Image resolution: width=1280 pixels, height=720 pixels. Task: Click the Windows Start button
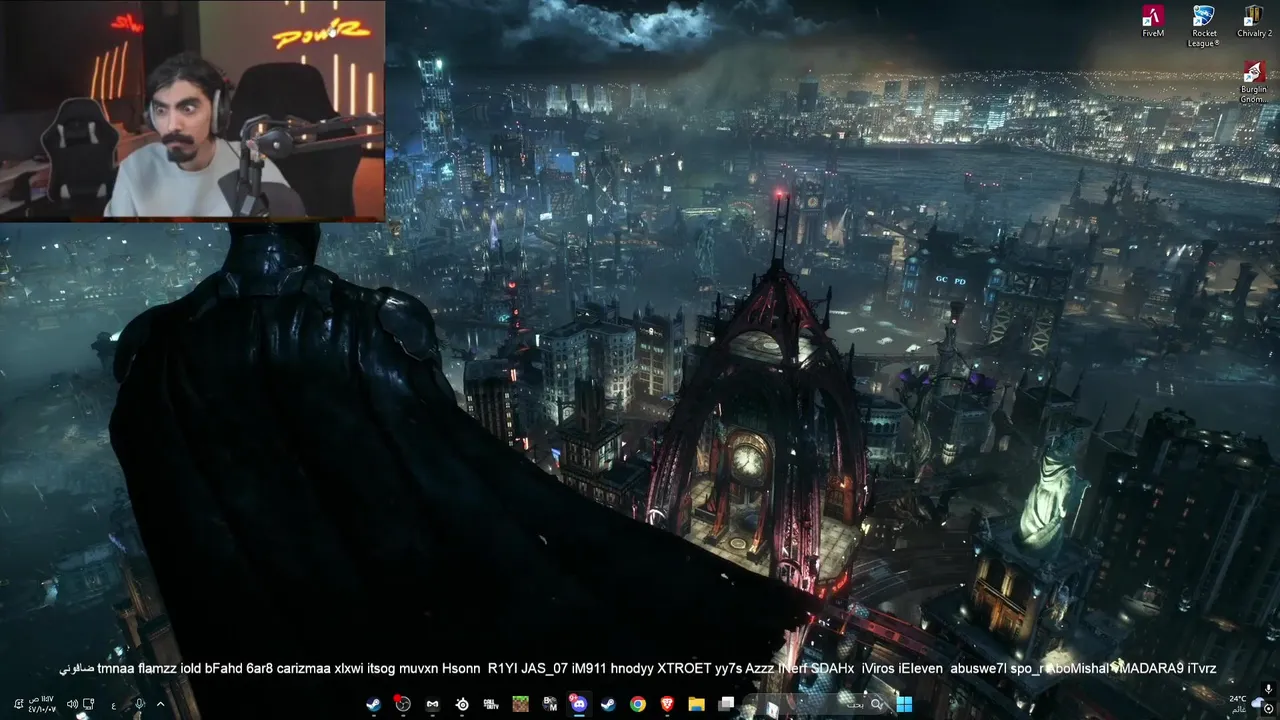[x=904, y=704]
